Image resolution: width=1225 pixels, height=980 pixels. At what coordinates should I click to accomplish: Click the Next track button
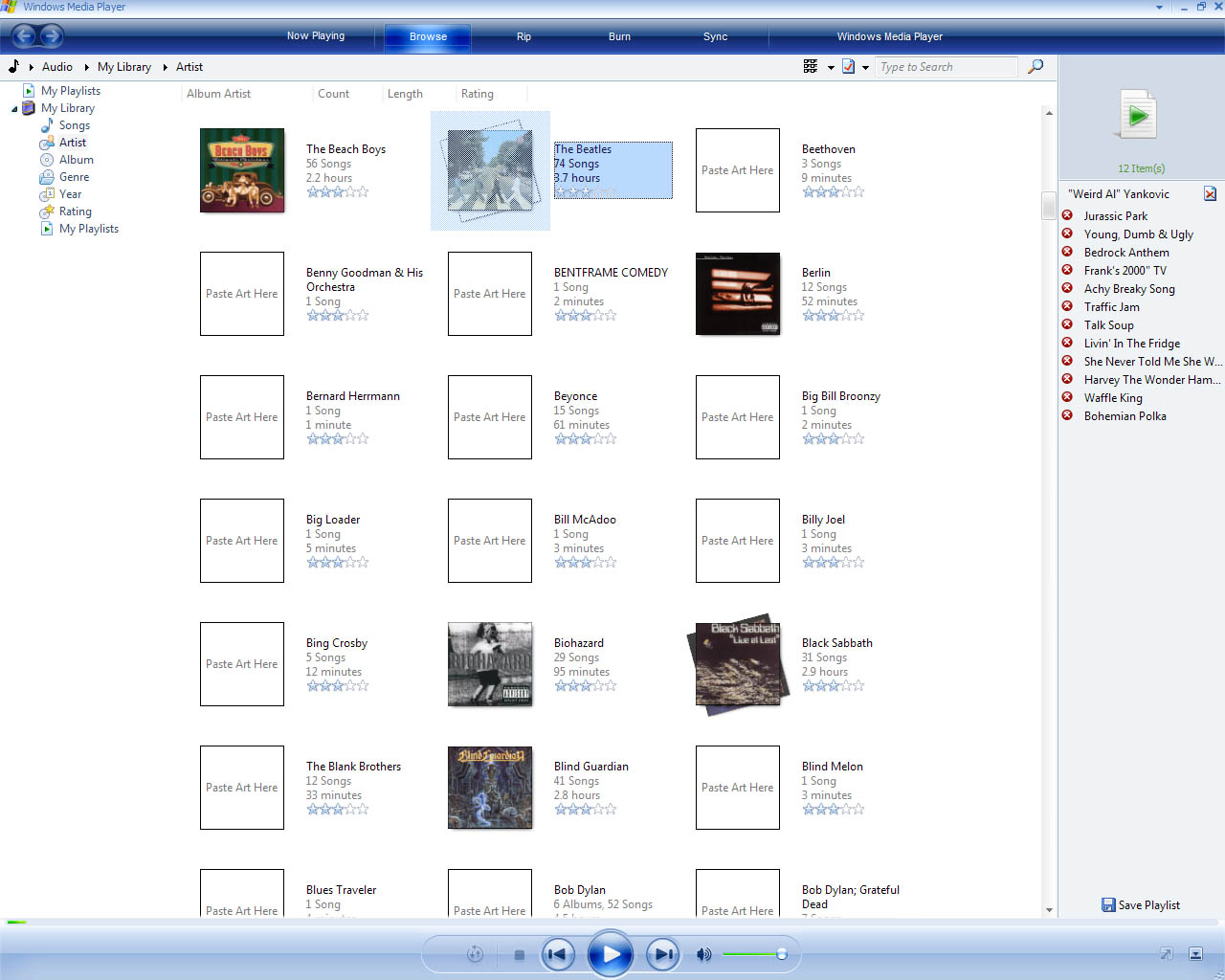pyautogui.click(x=663, y=954)
